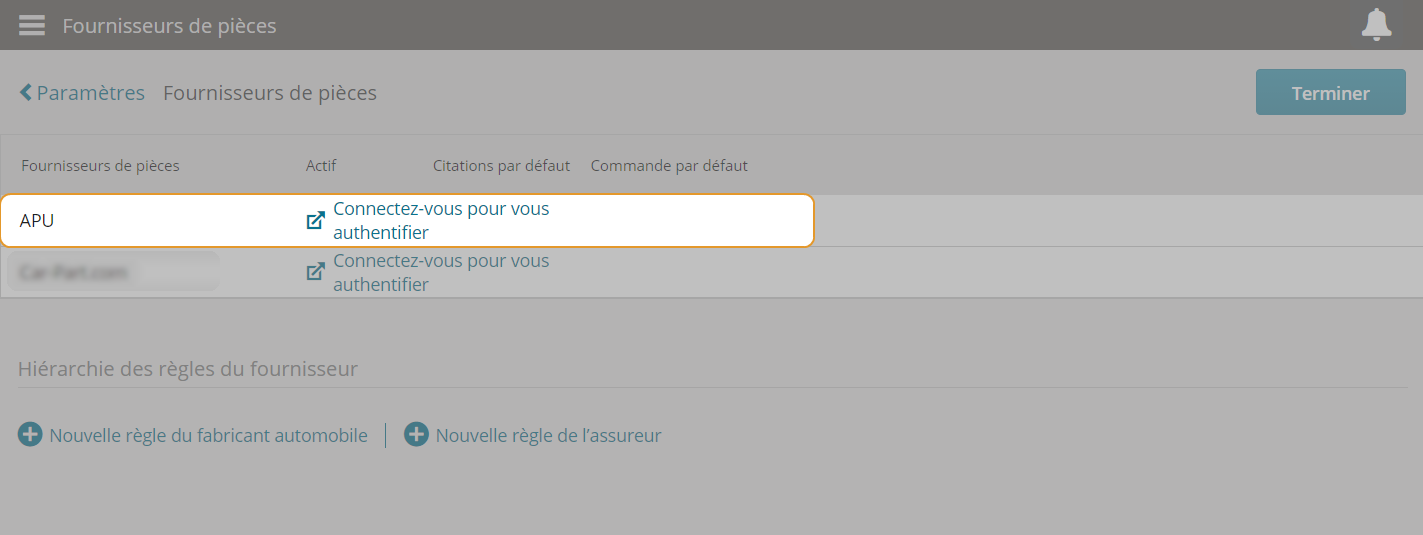Click the Citations par défaut column header
Image resolution: width=1423 pixels, height=535 pixels.
pyautogui.click(x=501, y=165)
